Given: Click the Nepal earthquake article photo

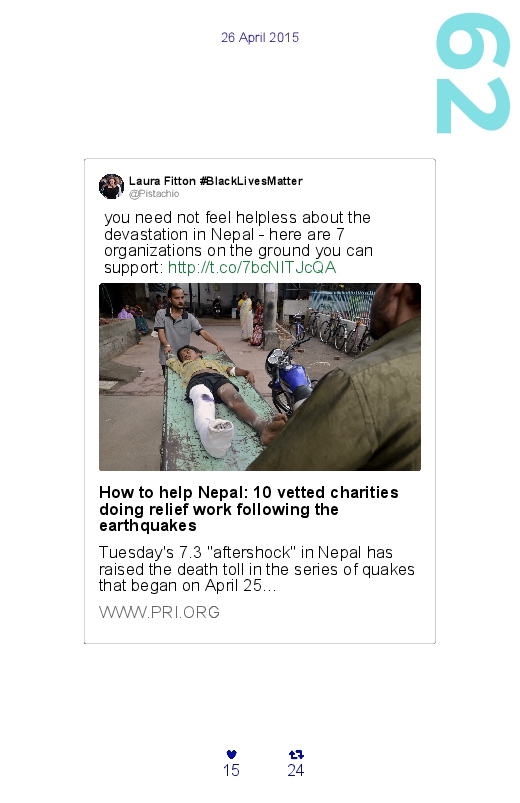Looking at the screenshot, I should 260,377.
